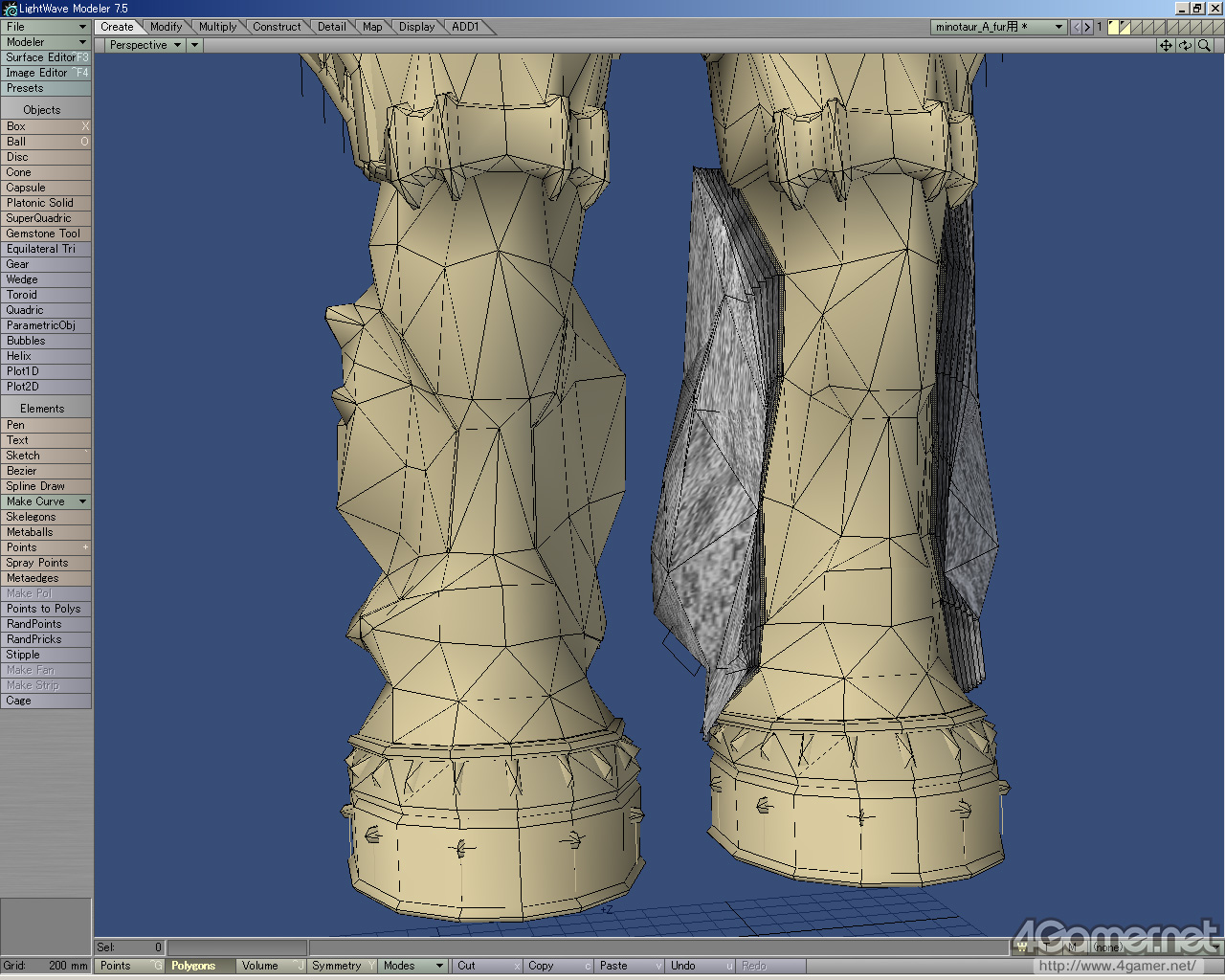The height and width of the screenshot is (980, 1225).
Task: Click the W weight map button
Action: point(1022,947)
